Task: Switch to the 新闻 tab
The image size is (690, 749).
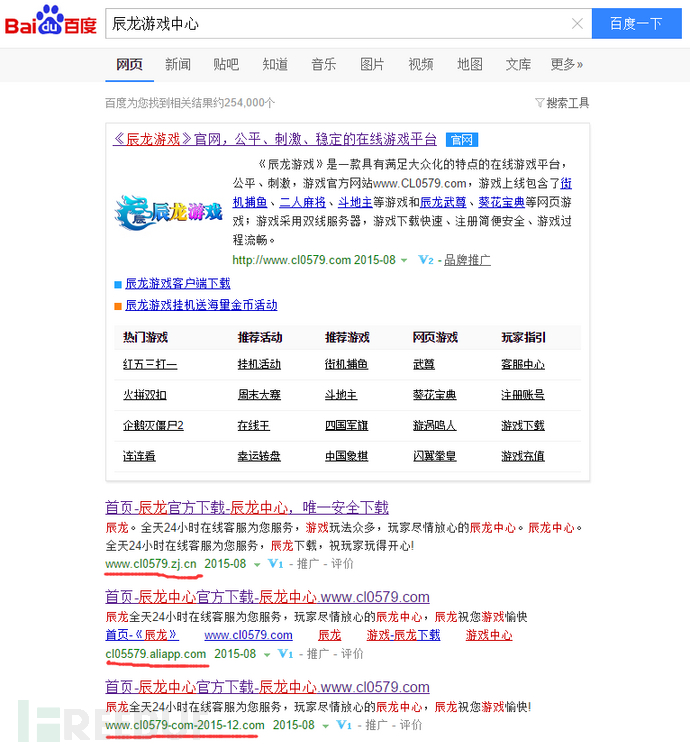Action: [178, 64]
